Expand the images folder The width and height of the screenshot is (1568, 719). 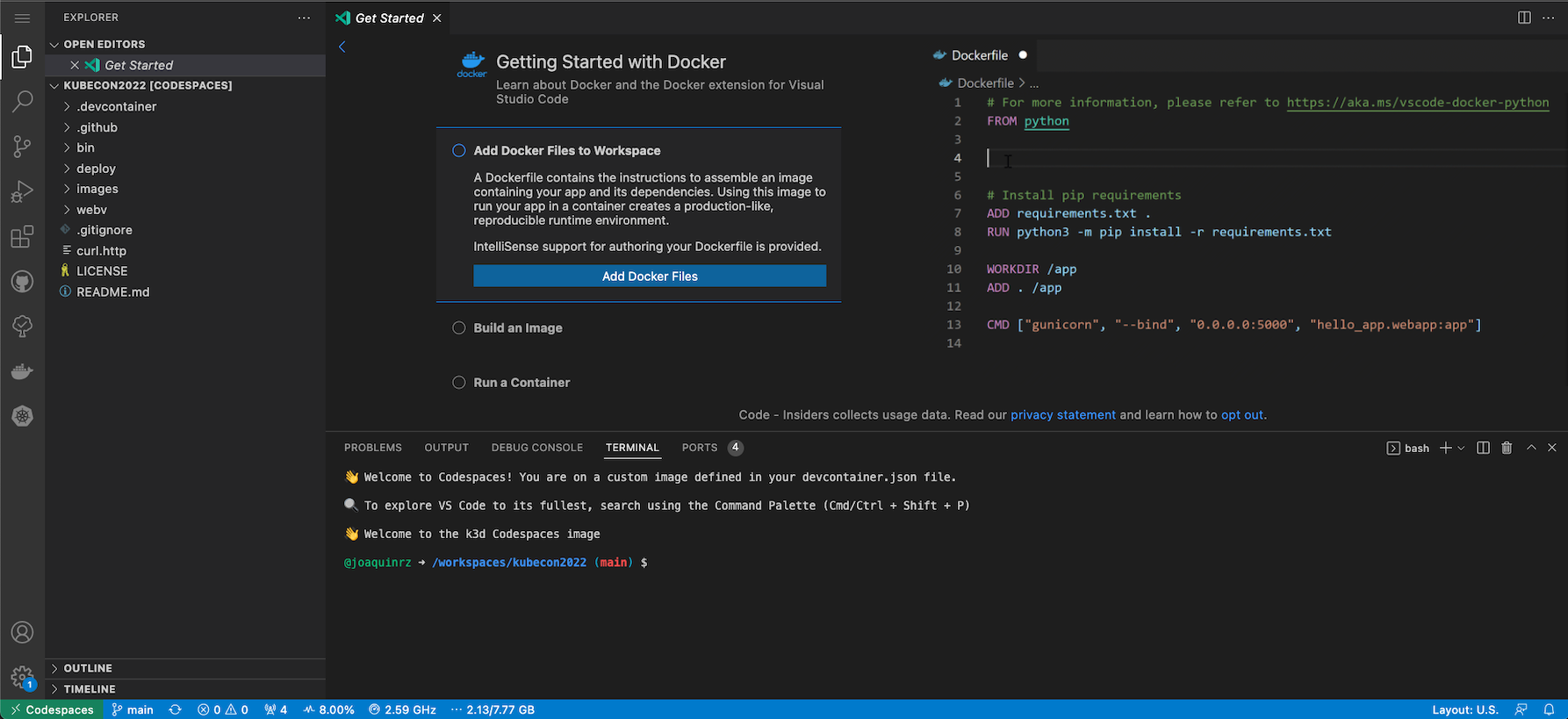point(185,189)
